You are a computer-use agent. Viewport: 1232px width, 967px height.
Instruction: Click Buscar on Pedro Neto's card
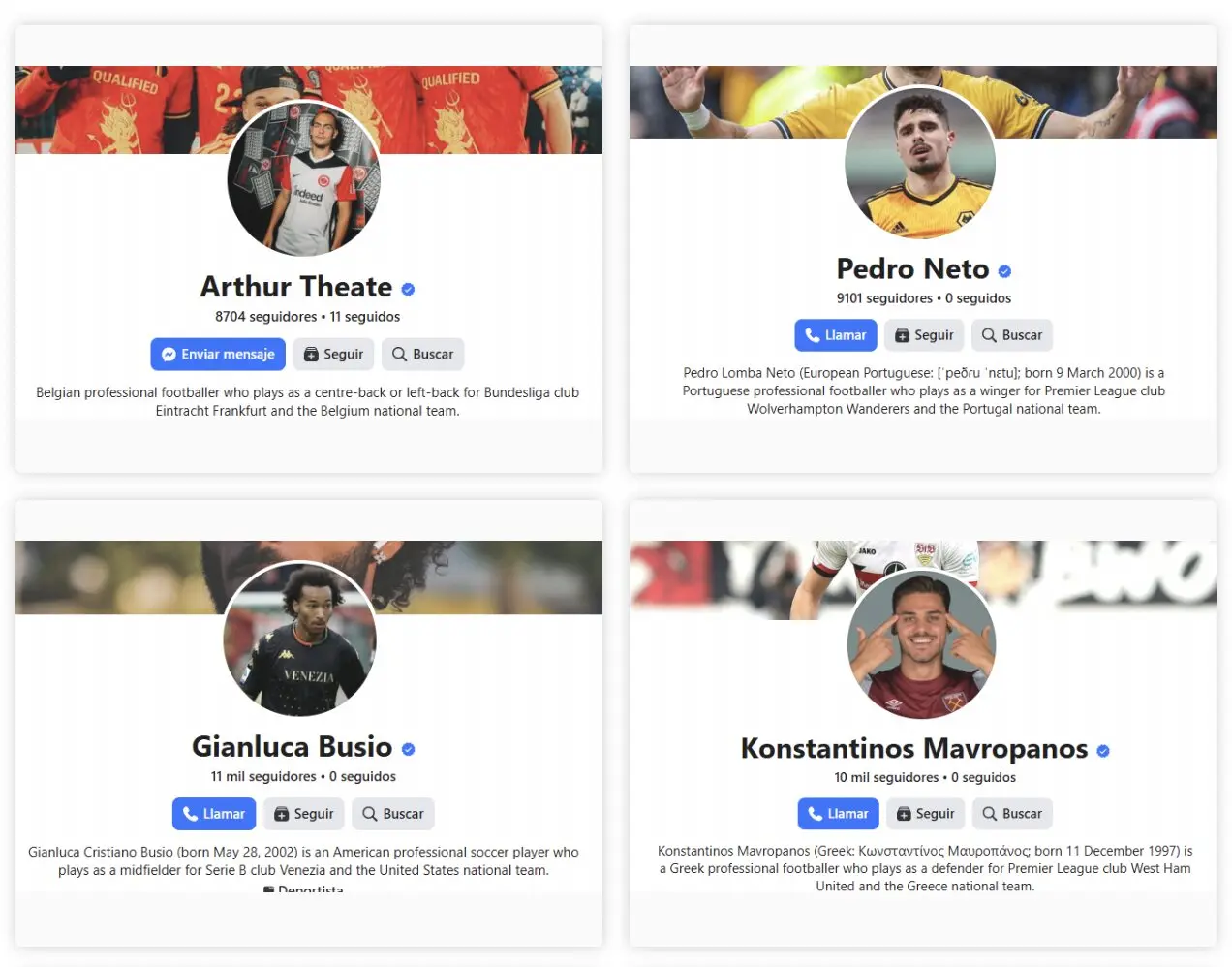pyautogui.click(x=1012, y=335)
